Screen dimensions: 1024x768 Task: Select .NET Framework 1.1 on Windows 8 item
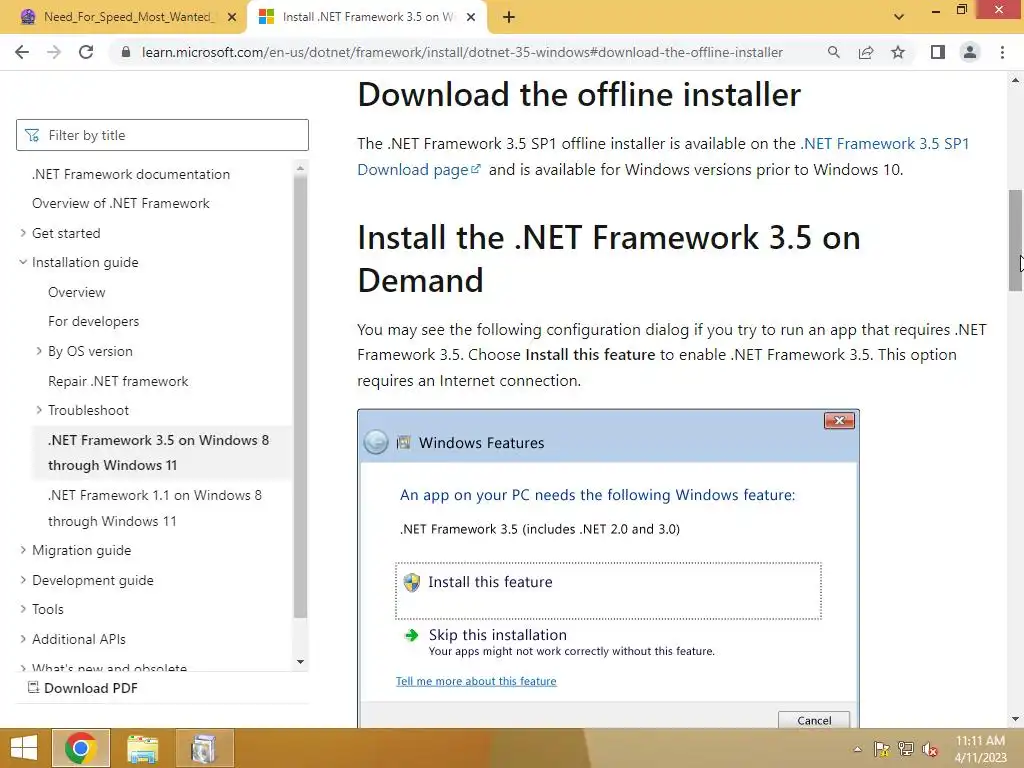click(x=155, y=508)
